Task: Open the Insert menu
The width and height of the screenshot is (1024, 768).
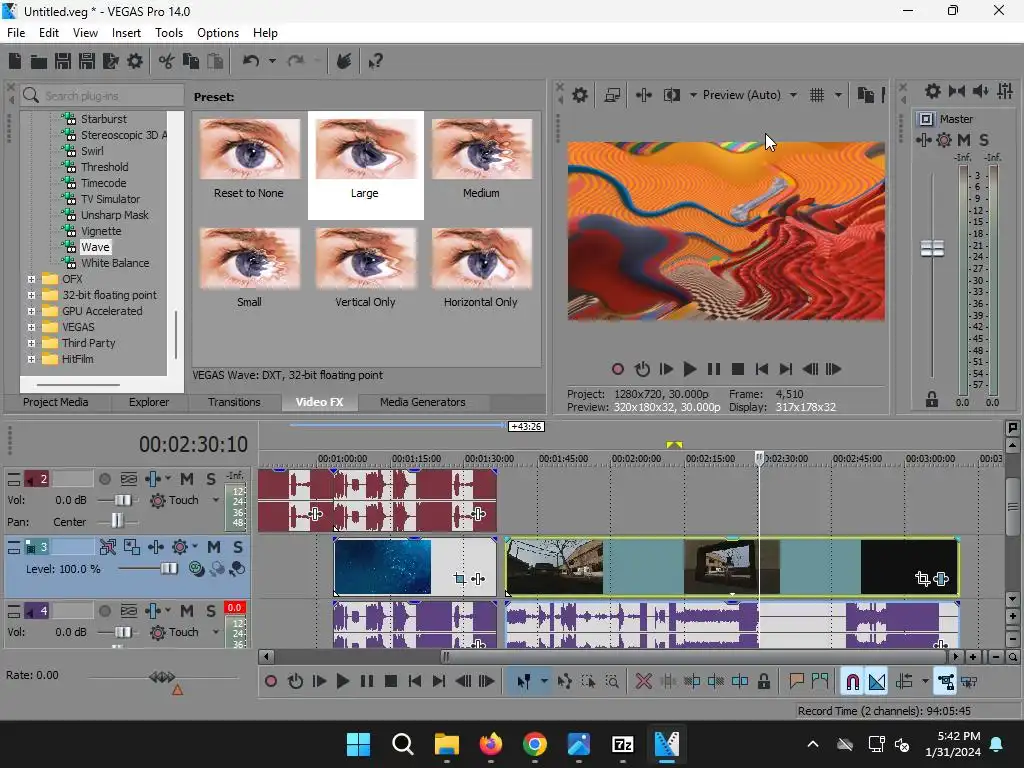Action: [x=126, y=33]
